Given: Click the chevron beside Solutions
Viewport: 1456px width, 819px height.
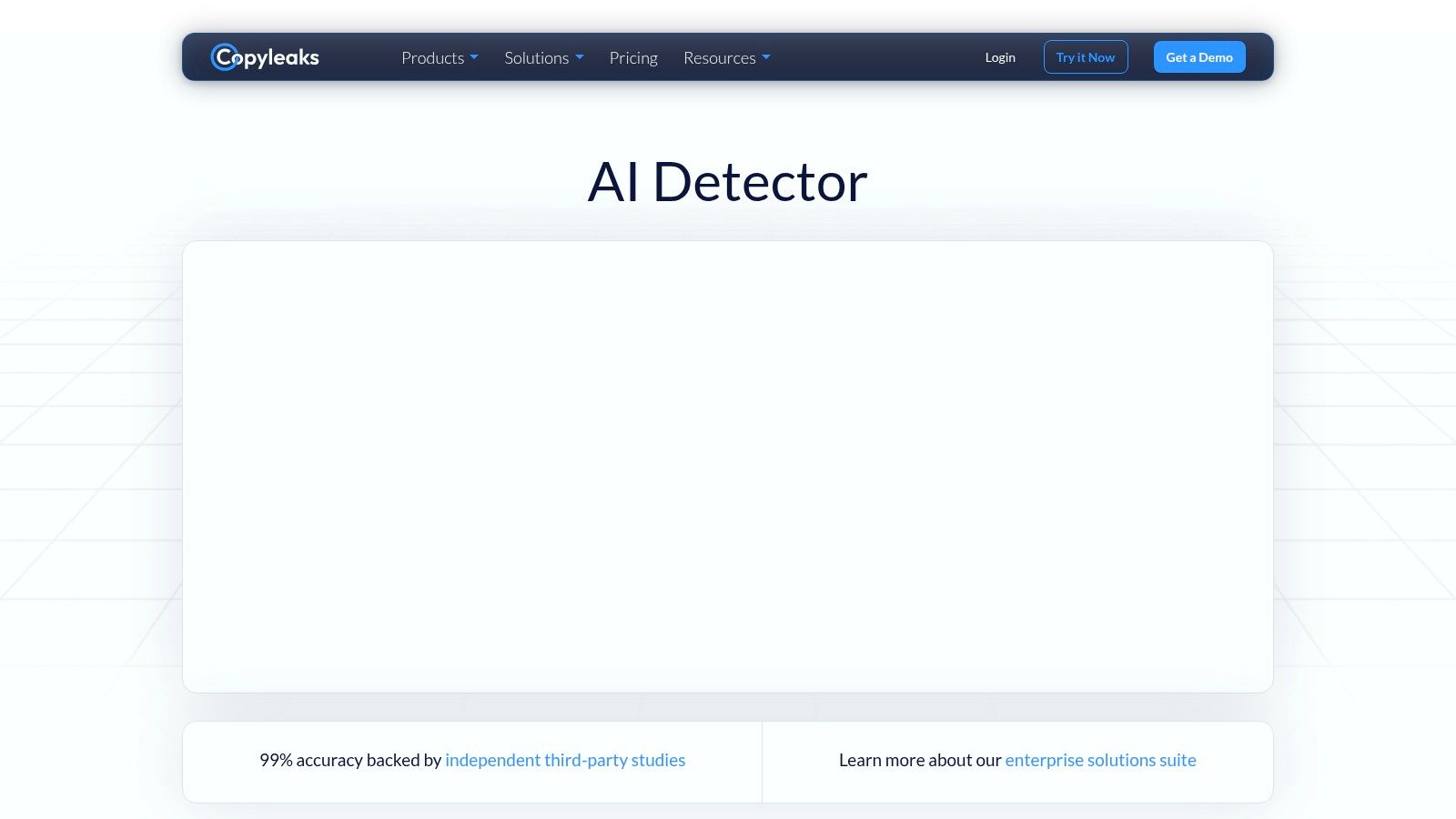Looking at the screenshot, I should coord(580,57).
